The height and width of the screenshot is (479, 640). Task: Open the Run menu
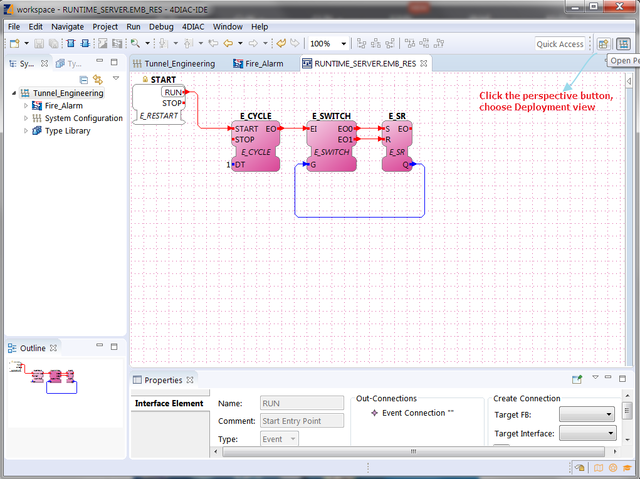(x=133, y=27)
